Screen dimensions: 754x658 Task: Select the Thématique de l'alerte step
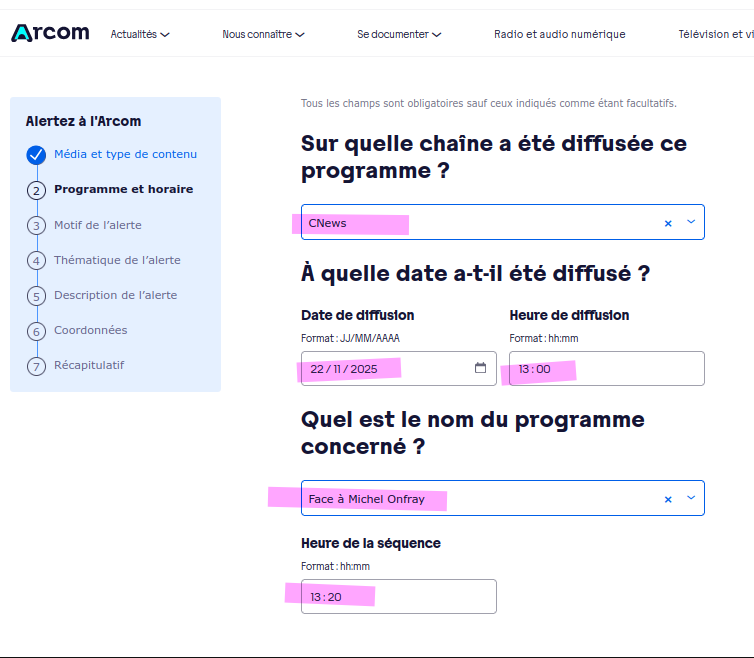pos(117,260)
